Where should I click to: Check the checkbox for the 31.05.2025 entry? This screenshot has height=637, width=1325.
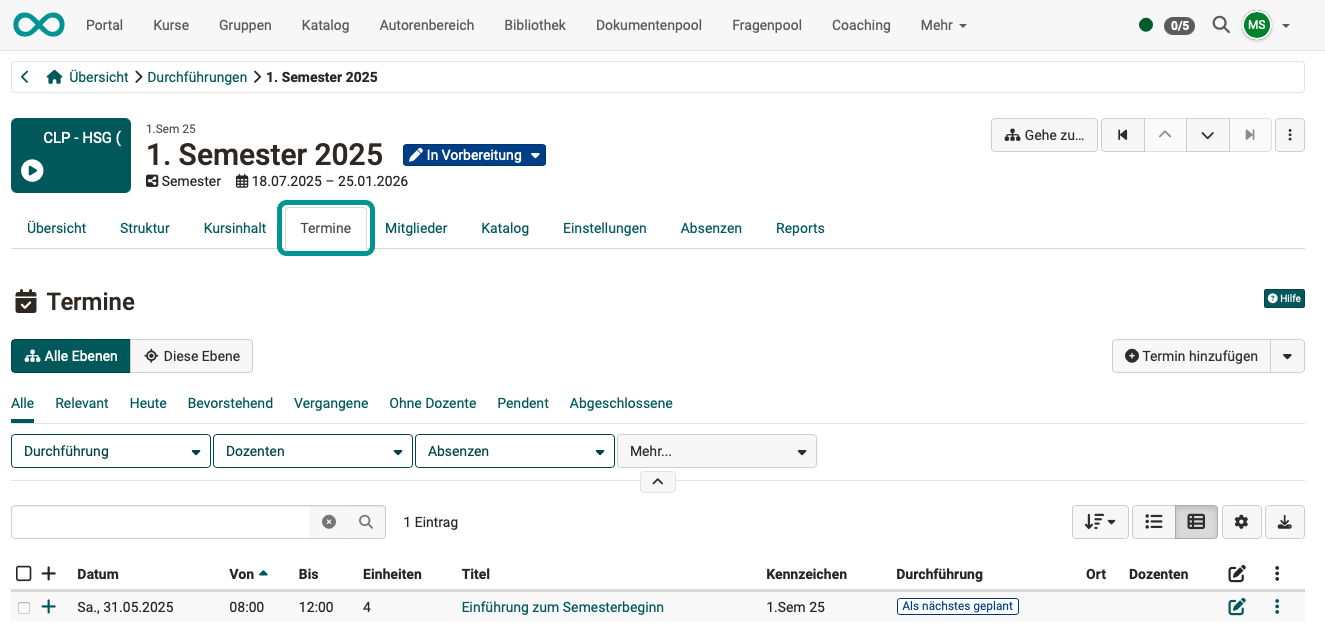click(x=24, y=606)
